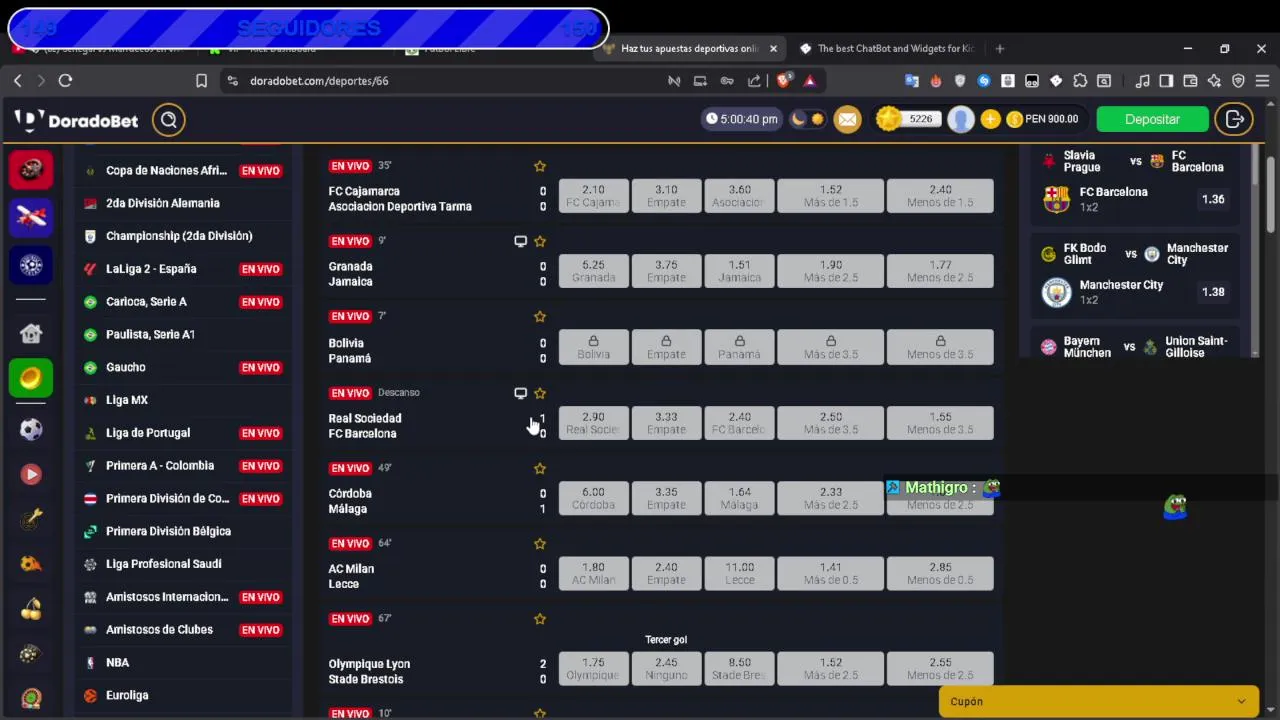Screen dimensions: 1280x720
Task: Open a new browser tab
Action: coord(999,48)
